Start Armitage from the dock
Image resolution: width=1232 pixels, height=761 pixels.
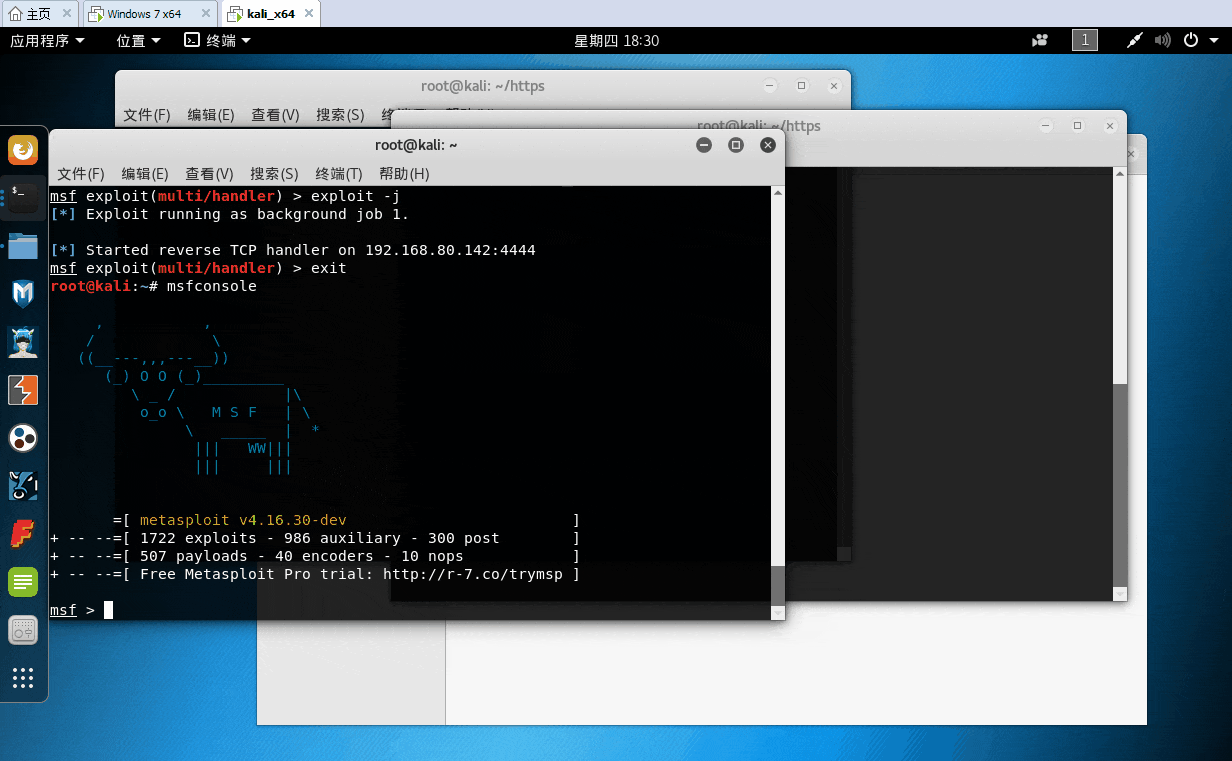[23, 342]
